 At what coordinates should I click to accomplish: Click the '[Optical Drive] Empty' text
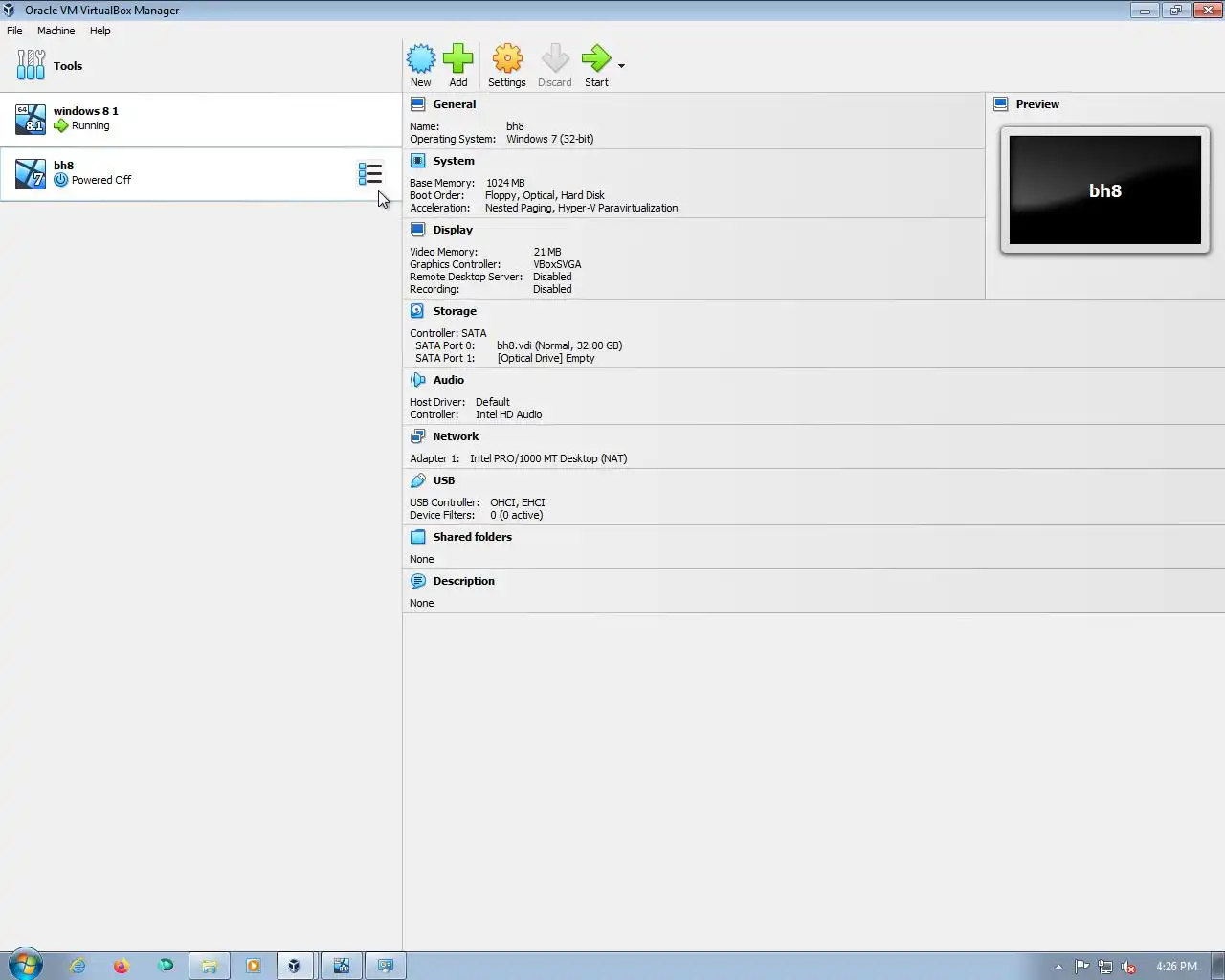[x=546, y=358]
